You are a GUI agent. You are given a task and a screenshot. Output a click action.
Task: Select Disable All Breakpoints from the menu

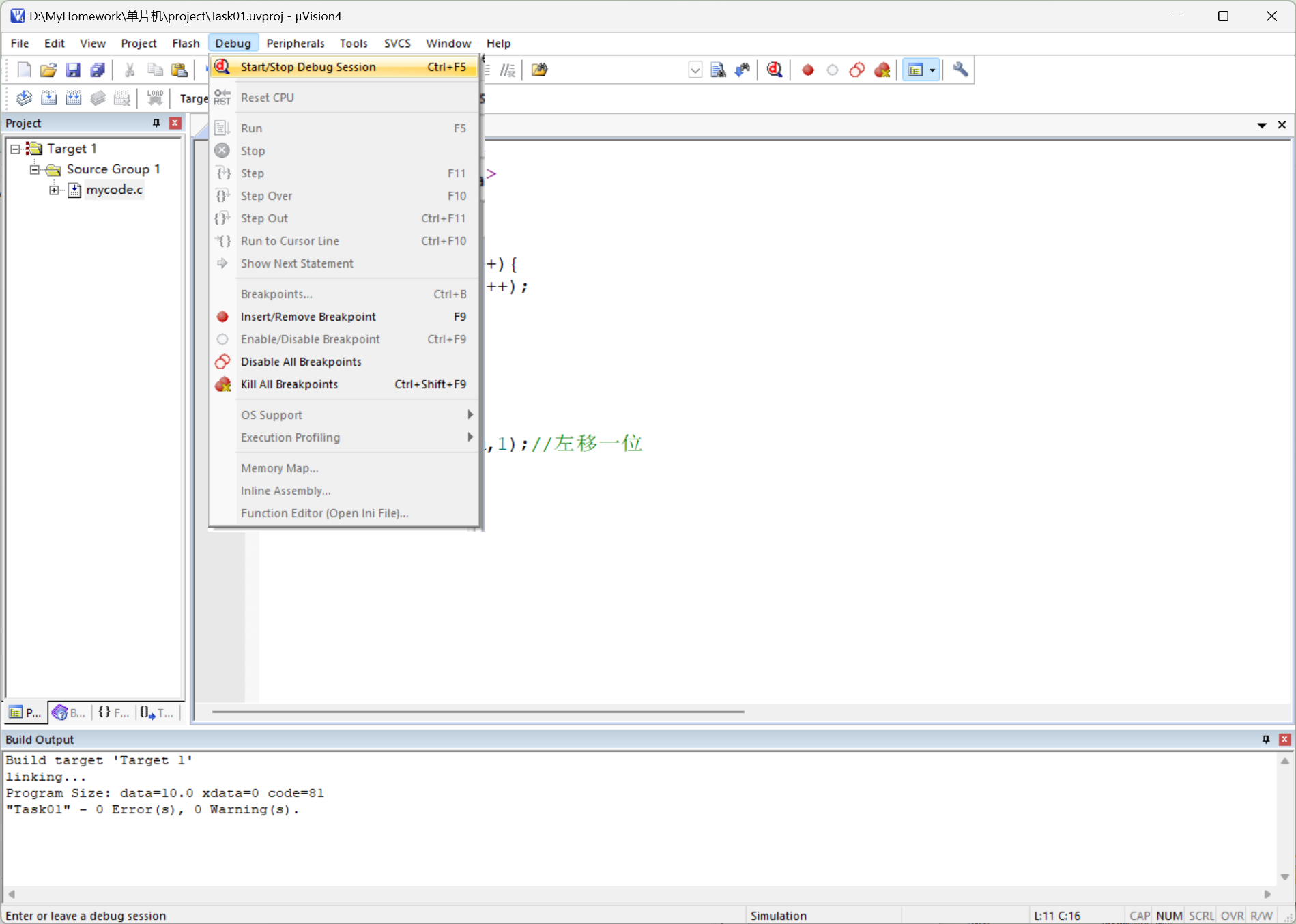(x=345, y=362)
